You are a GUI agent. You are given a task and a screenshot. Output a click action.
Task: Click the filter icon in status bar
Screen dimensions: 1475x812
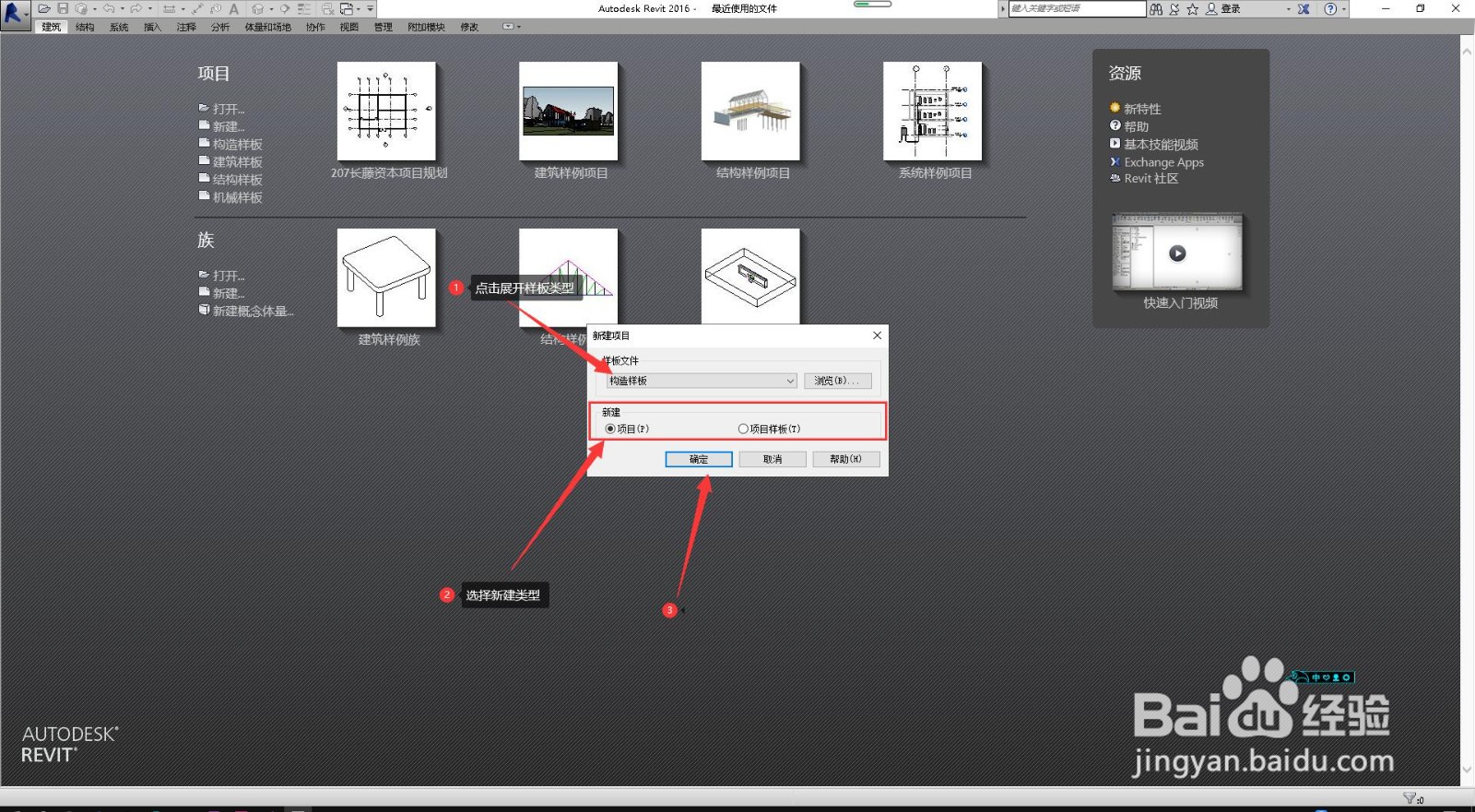(x=1410, y=798)
